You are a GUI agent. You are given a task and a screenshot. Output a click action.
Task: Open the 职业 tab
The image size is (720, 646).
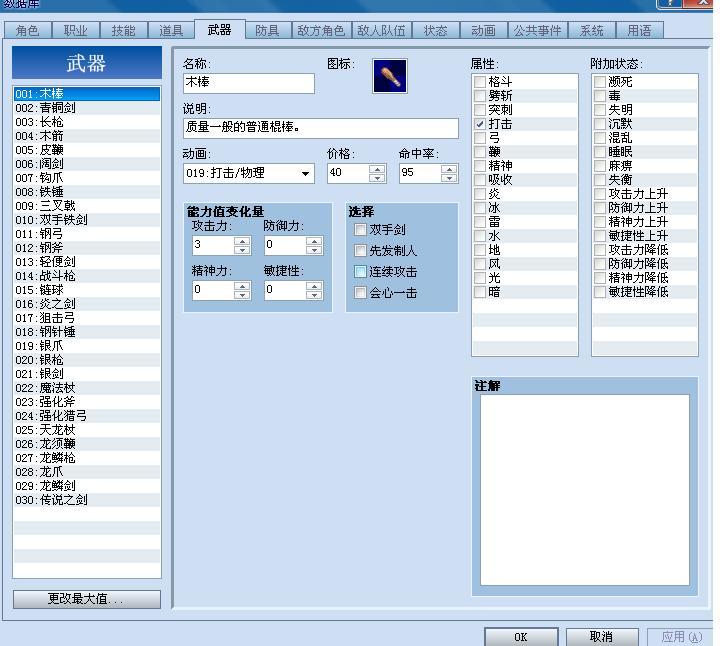coord(75,31)
